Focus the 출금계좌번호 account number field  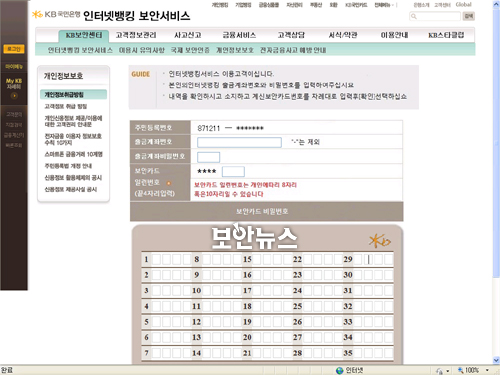tap(239, 142)
